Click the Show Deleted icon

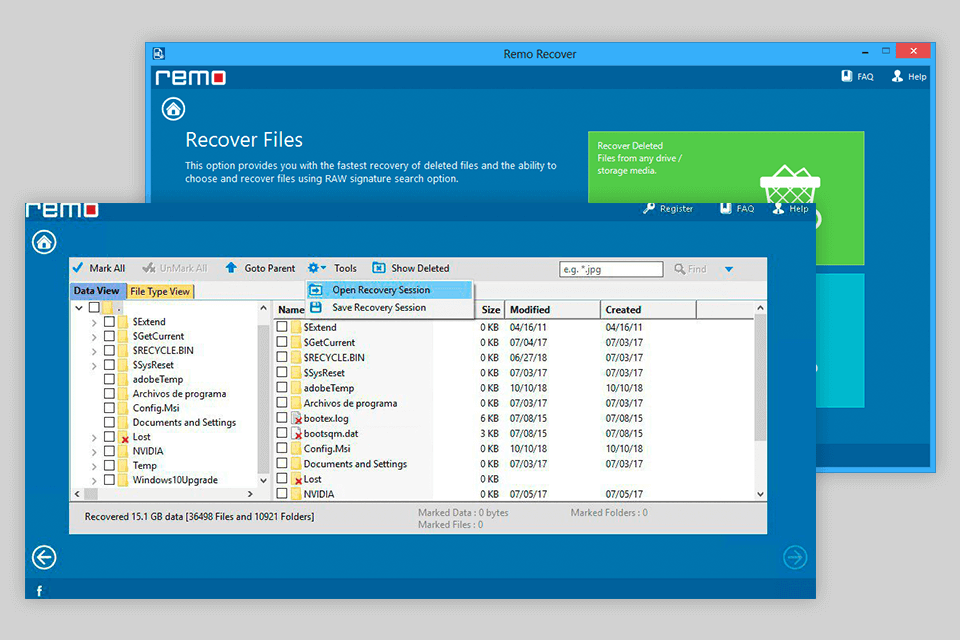379,268
